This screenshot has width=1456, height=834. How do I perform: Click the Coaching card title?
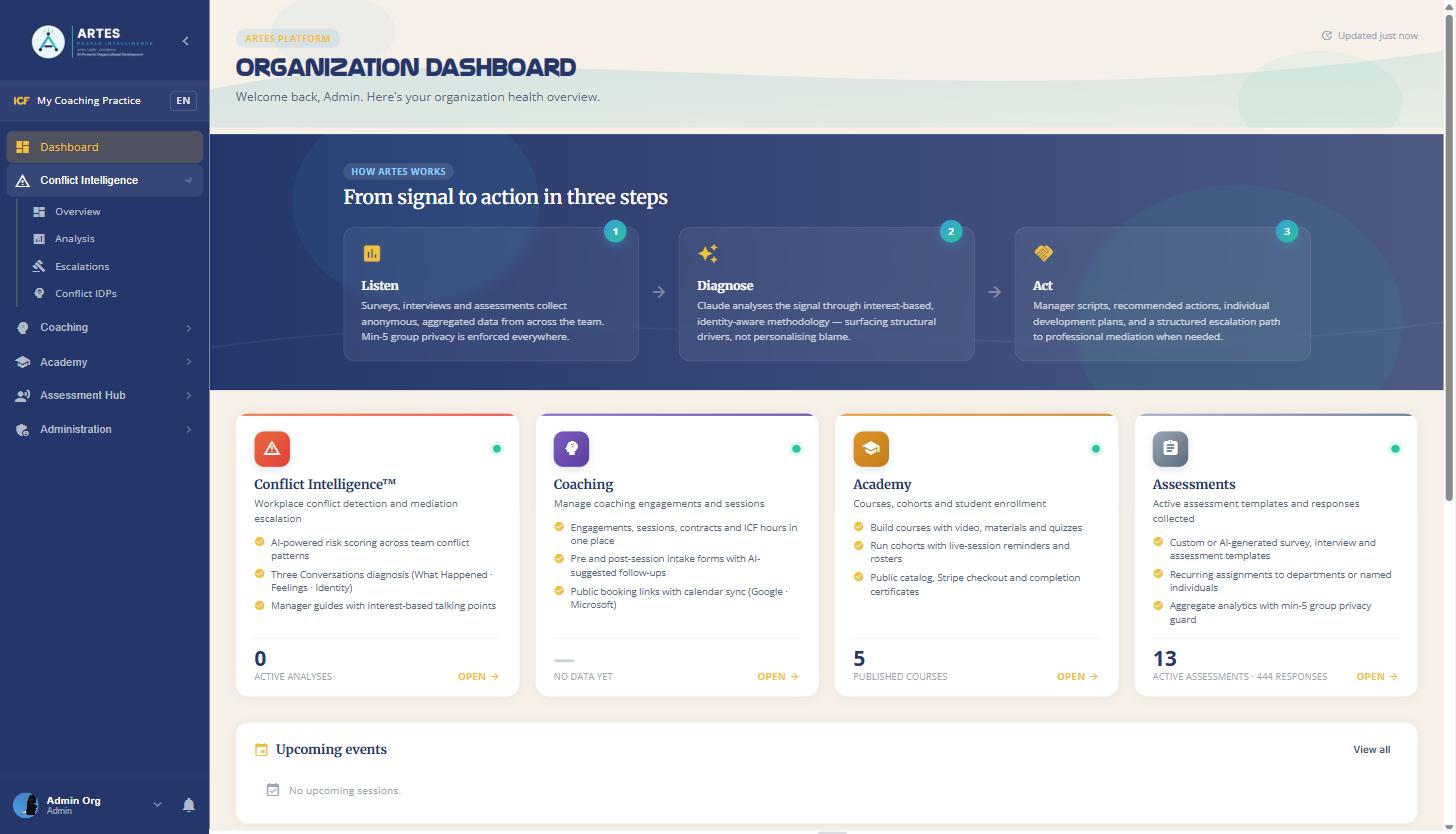pos(583,485)
